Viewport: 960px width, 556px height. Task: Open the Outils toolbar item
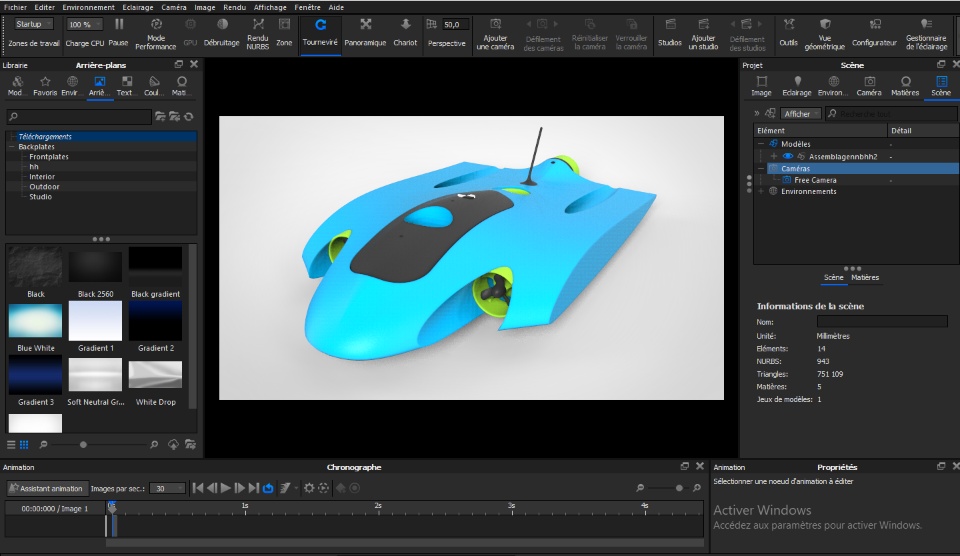789,32
